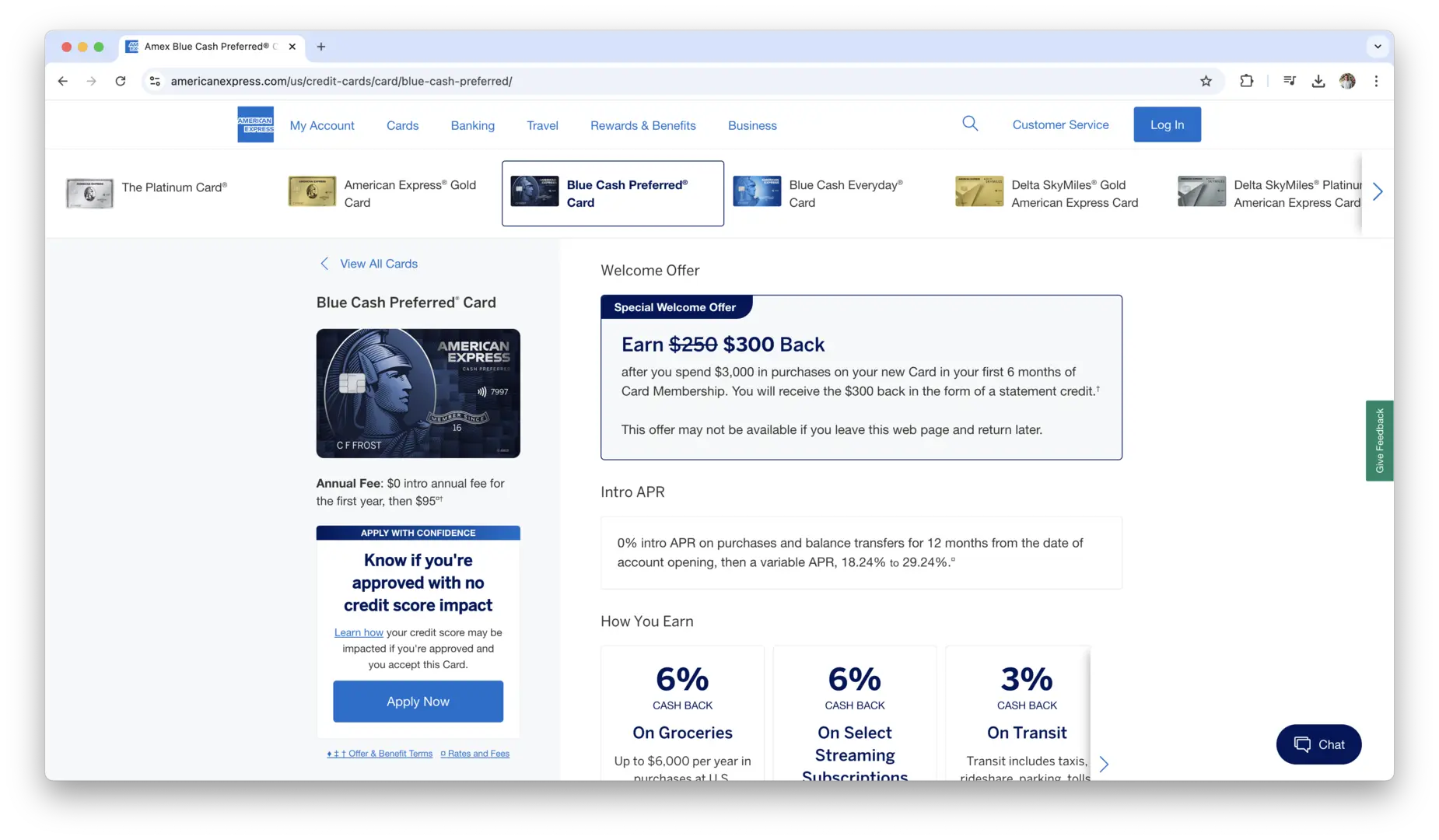Click the Give Feedback side tab
The height and width of the screenshot is (840, 1439).
pyautogui.click(x=1379, y=441)
